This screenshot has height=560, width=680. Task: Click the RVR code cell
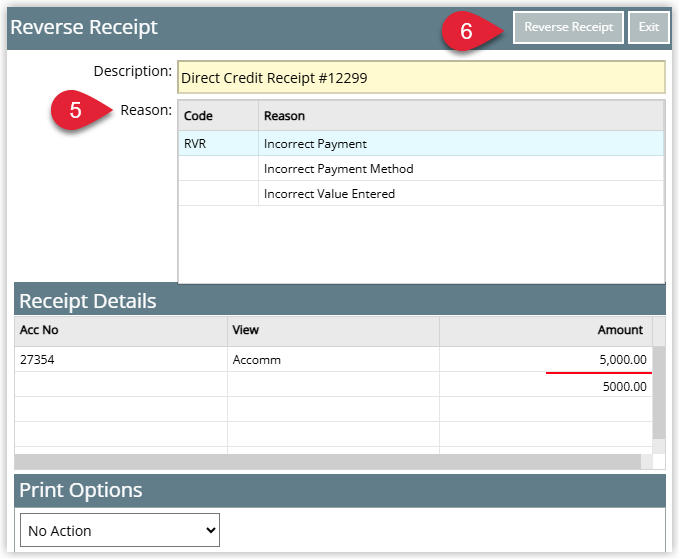[x=219, y=144]
